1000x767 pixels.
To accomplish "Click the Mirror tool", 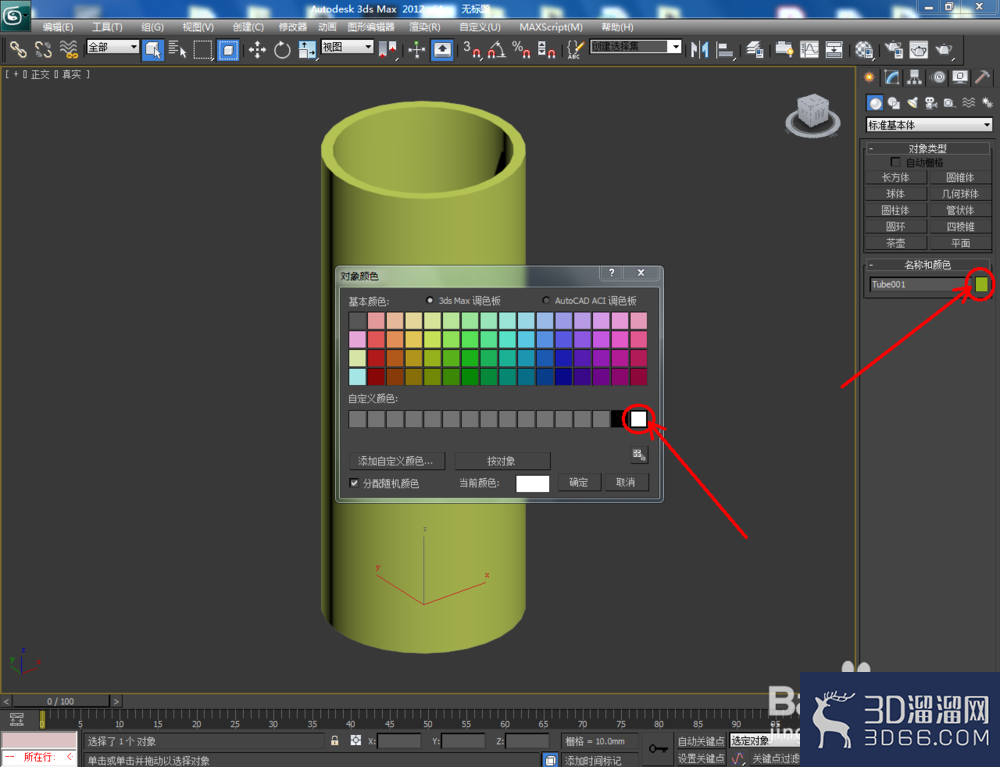I will (x=700, y=49).
